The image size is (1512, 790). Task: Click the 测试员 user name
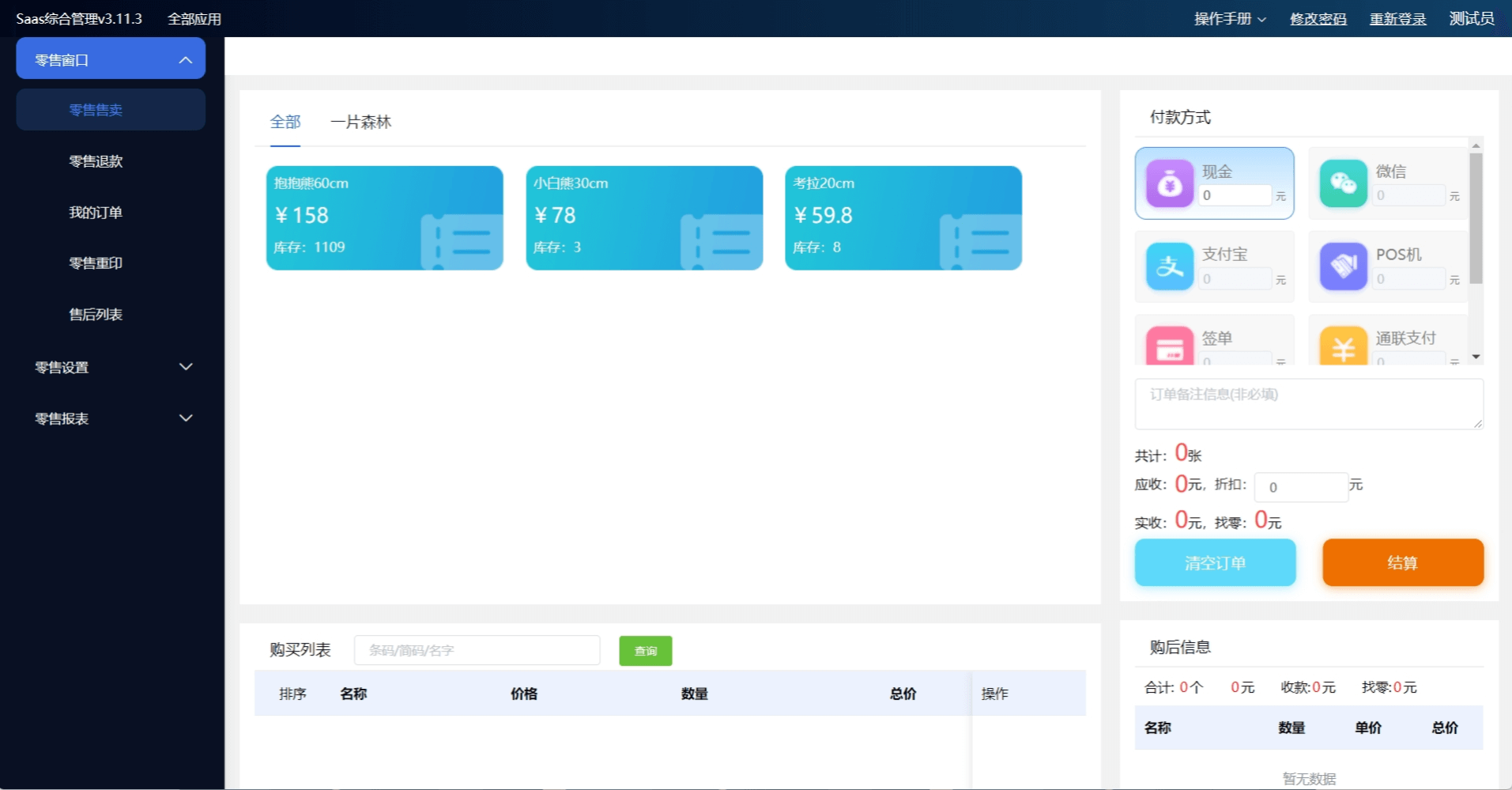coord(1472,19)
